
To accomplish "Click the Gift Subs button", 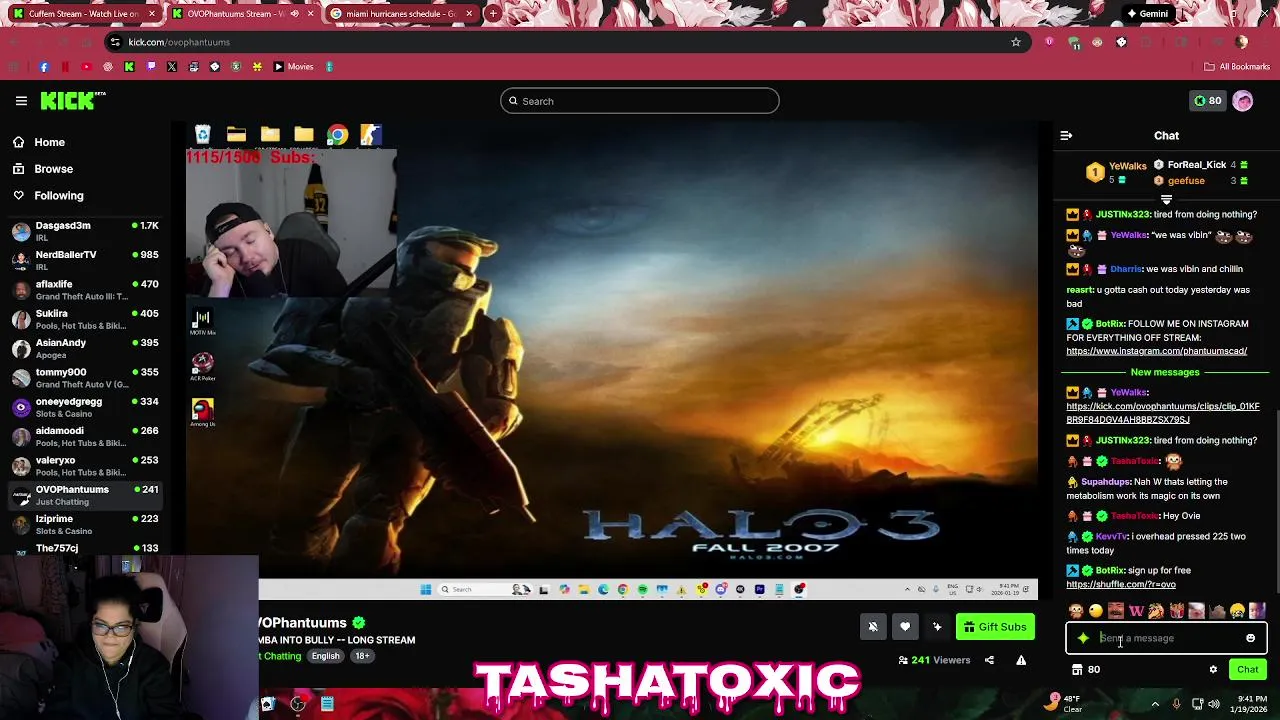I will coord(995,627).
